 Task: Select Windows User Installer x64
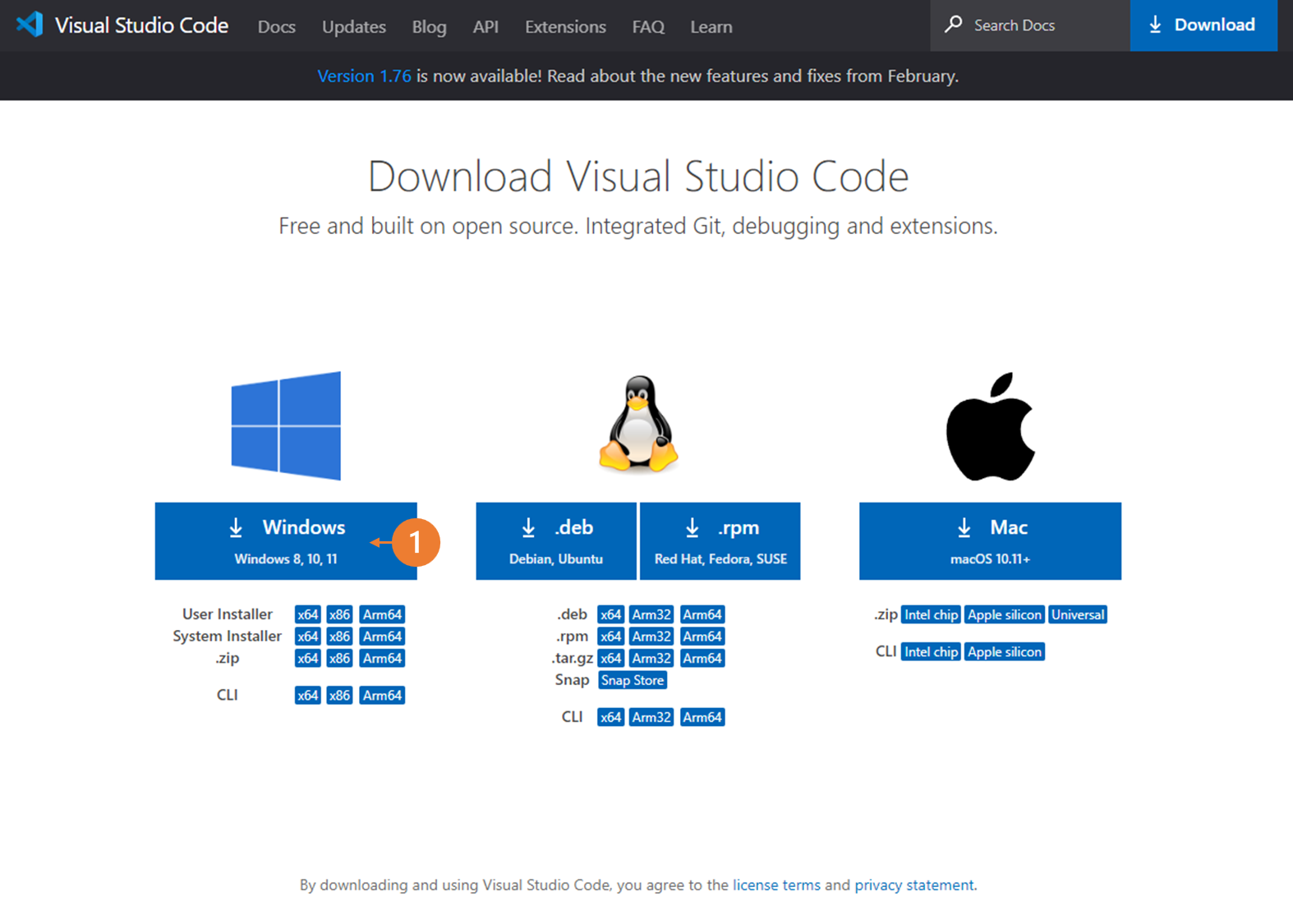click(x=307, y=614)
